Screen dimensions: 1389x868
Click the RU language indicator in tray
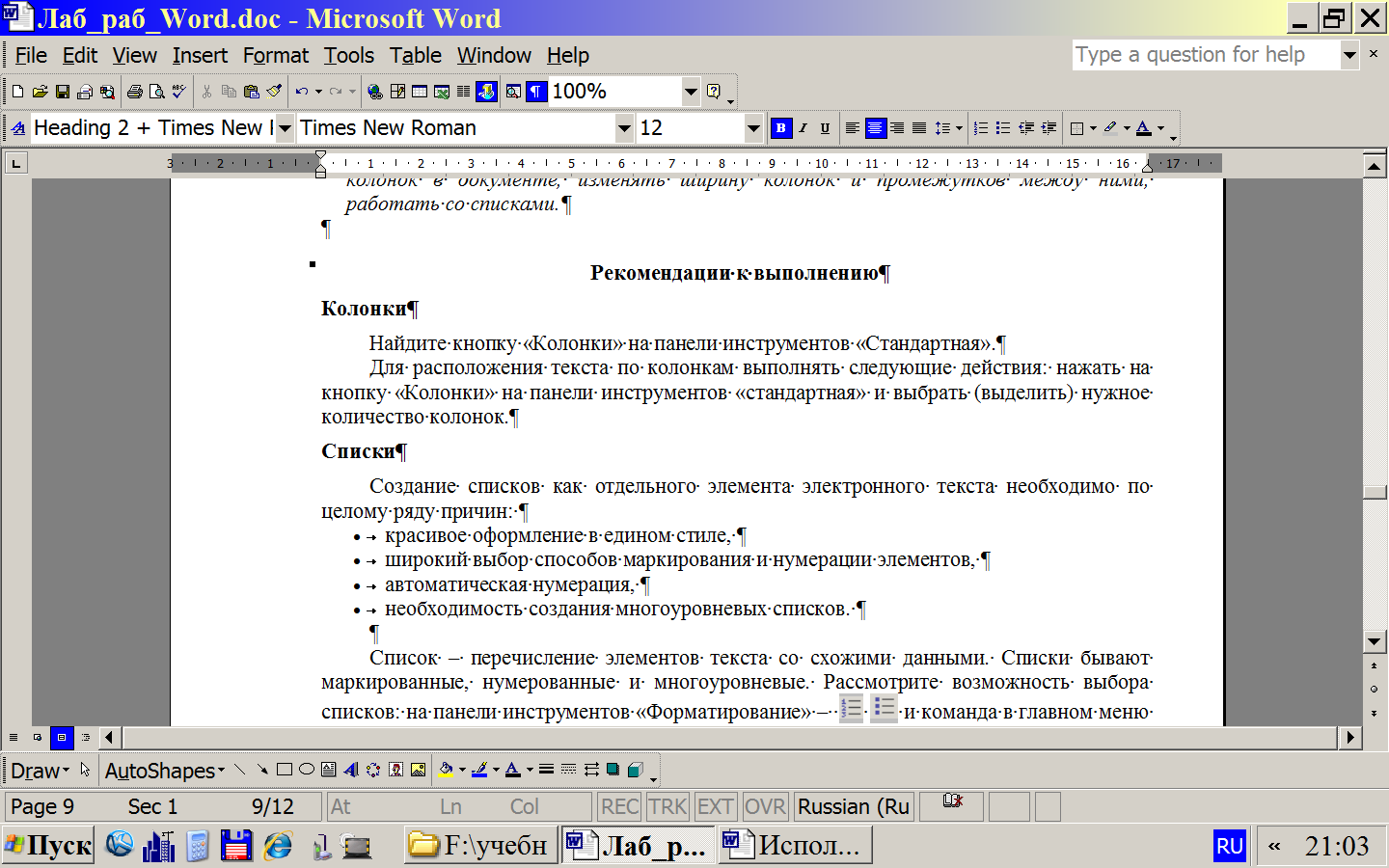(1229, 846)
